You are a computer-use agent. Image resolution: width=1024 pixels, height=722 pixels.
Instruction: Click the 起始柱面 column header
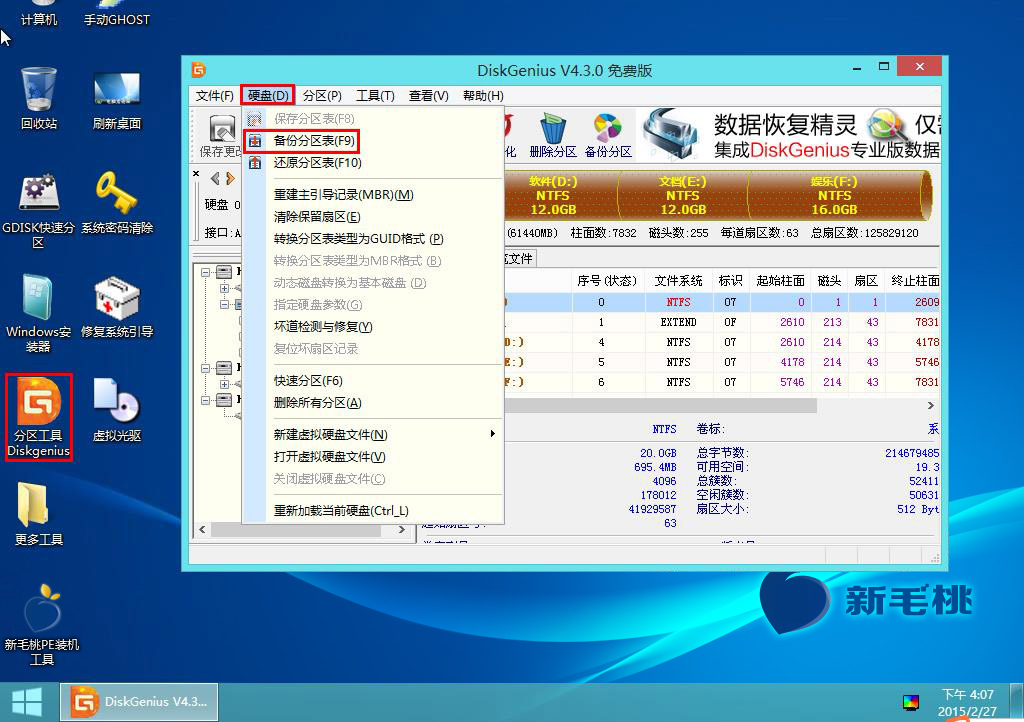(780, 281)
